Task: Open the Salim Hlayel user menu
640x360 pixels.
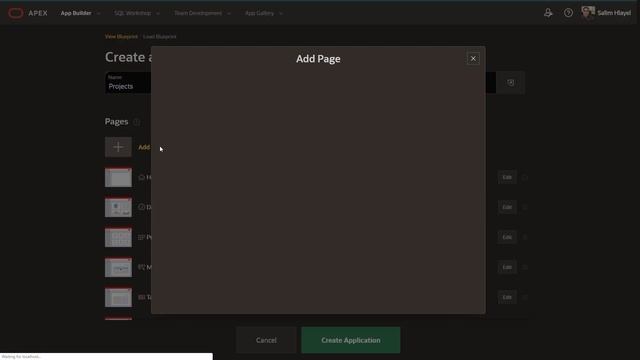Action: click(x=606, y=13)
